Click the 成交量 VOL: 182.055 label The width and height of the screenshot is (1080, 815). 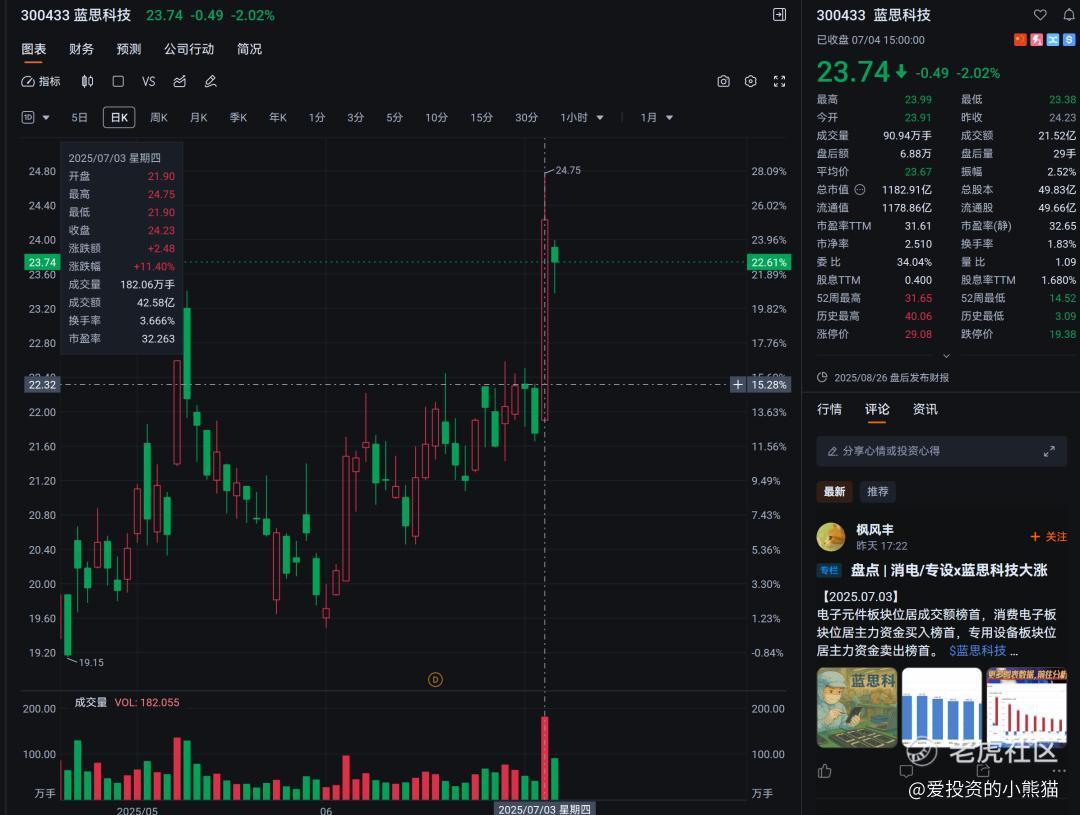click(x=127, y=703)
